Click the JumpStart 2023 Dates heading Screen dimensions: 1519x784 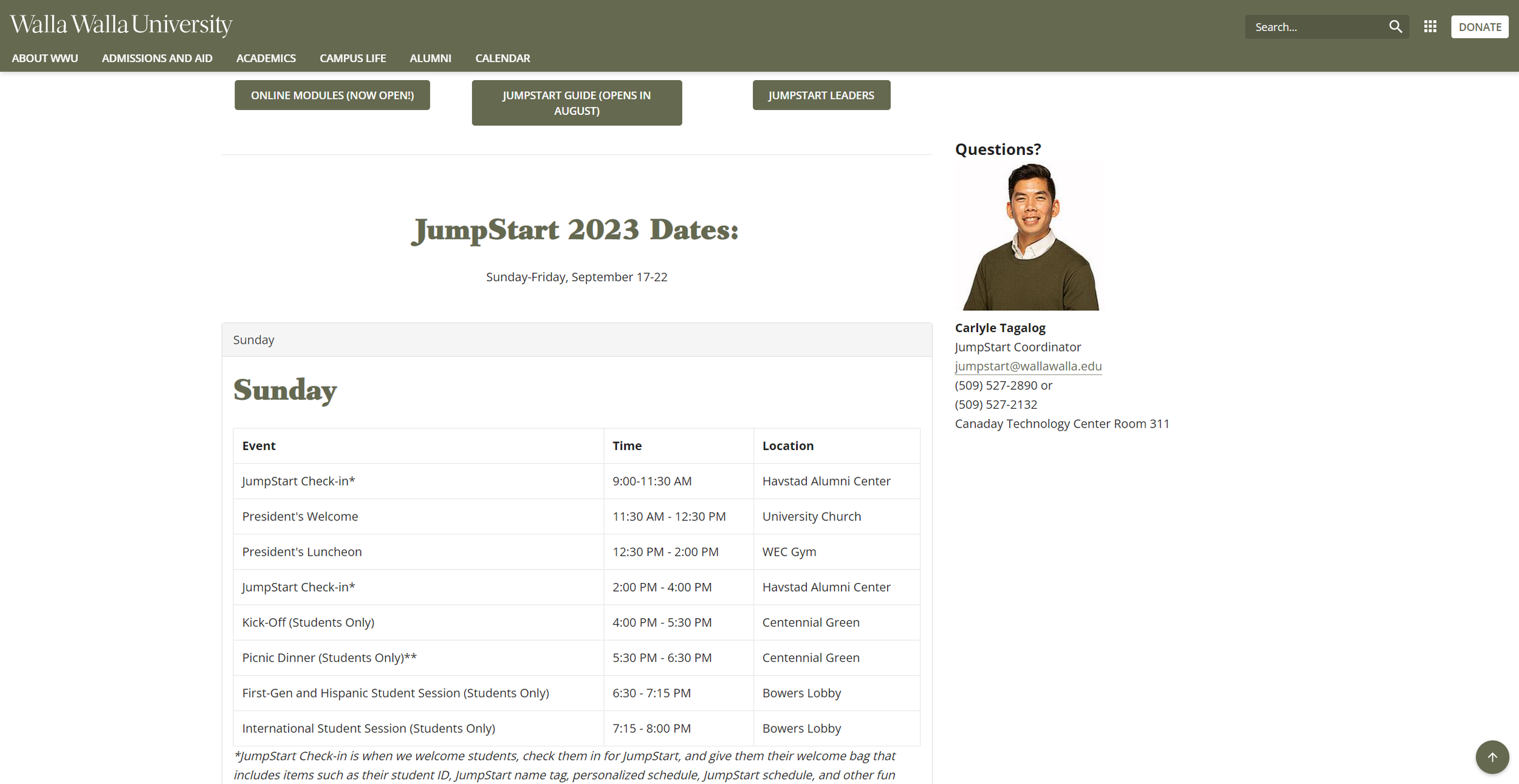pyautogui.click(x=575, y=230)
